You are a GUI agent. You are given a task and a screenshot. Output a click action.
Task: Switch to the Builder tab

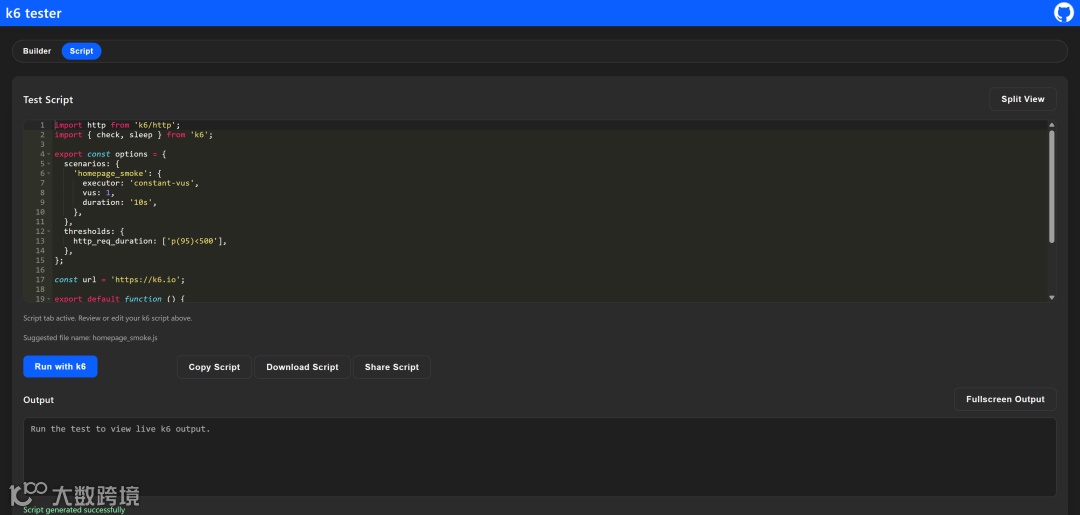[37, 51]
